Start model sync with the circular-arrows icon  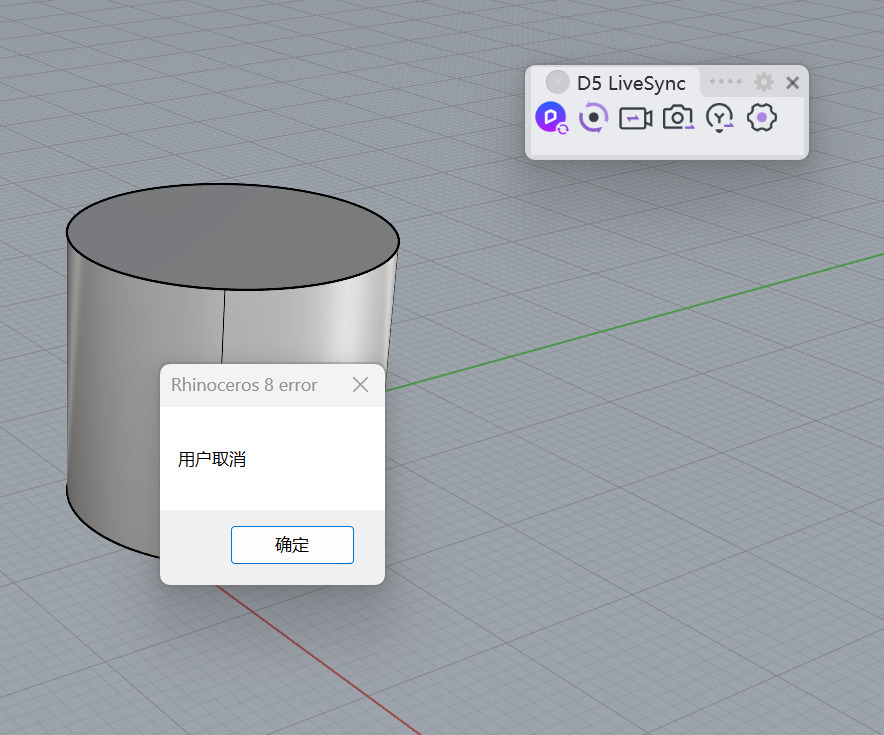coord(594,117)
